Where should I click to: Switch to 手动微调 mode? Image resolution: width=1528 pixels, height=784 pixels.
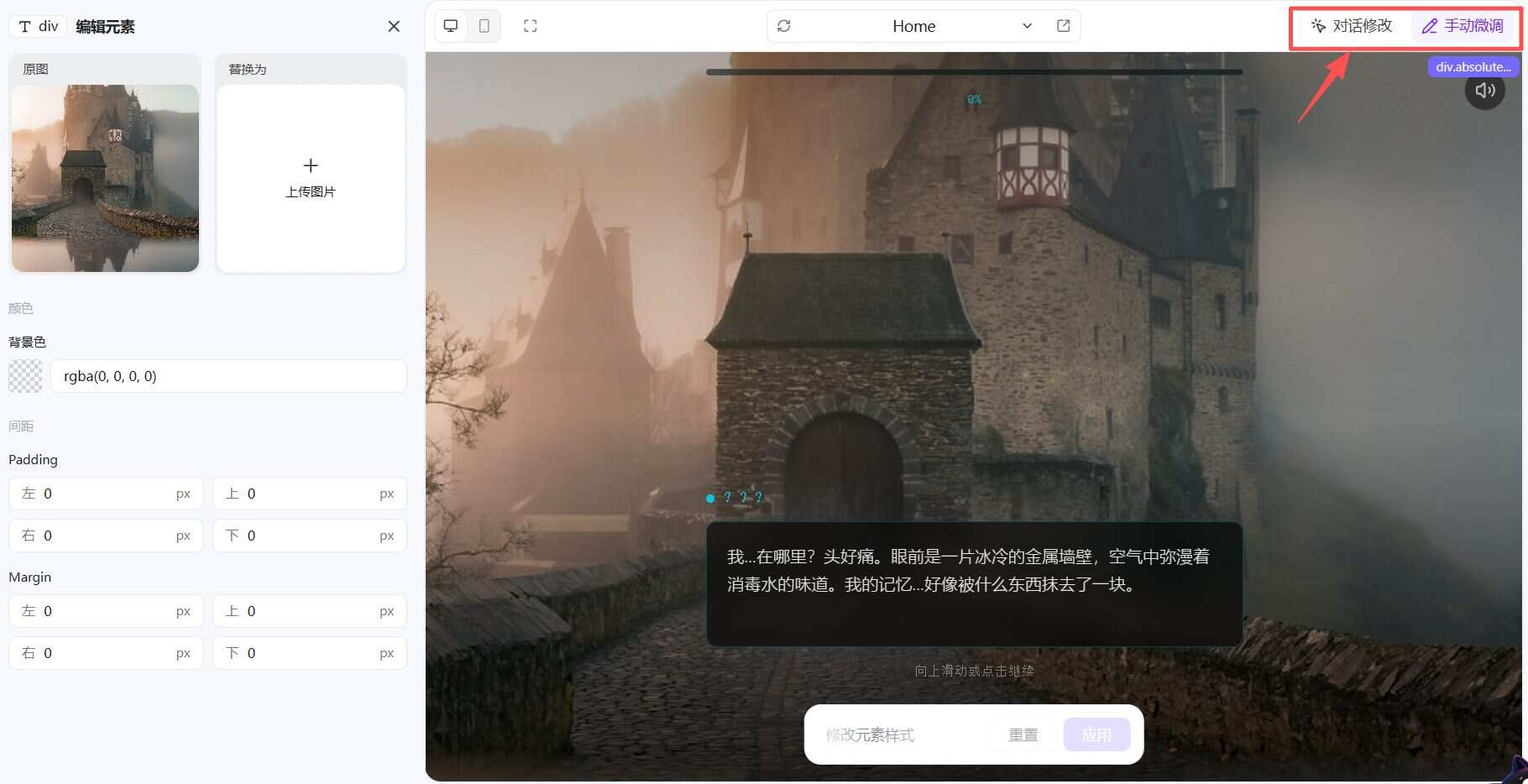coord(1463,26)
